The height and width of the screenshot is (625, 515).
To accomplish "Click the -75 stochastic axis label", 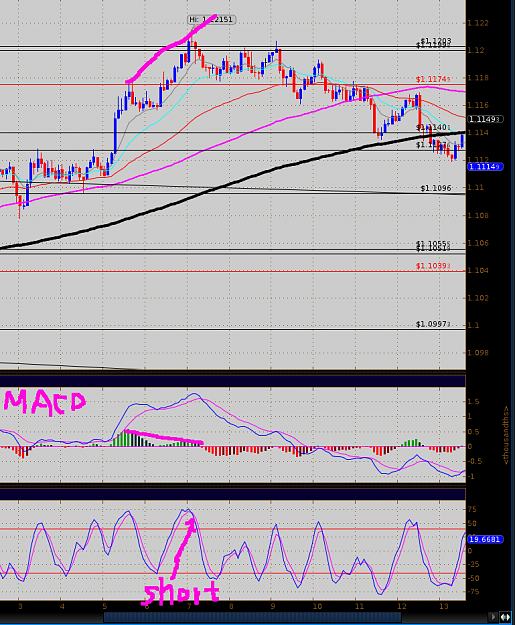I will pyautogui.click(x=472, y=592).
